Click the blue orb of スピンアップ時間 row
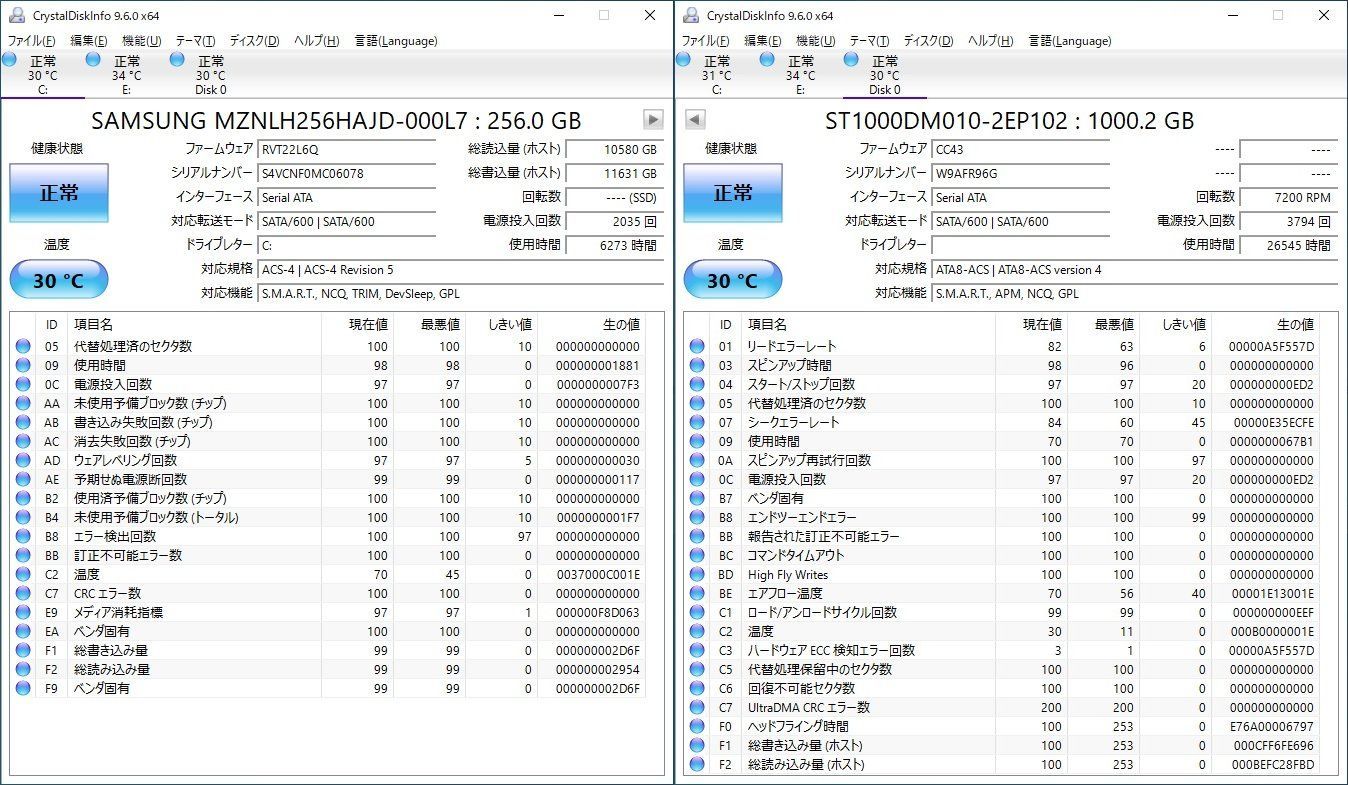Screen dimensions: 1348x785 coord(697,365)
